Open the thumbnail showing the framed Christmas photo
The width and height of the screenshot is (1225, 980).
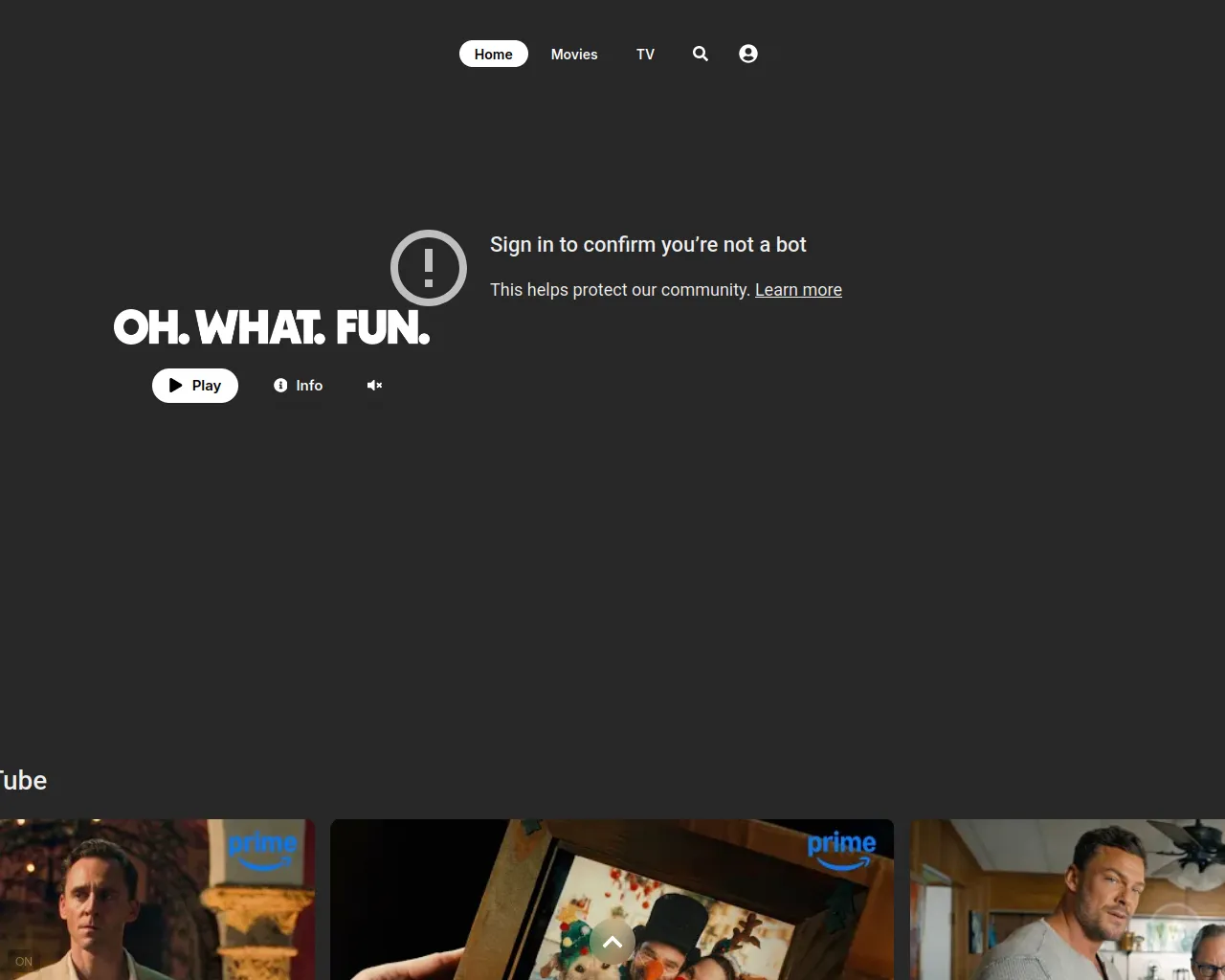click(x=612, y=900)
